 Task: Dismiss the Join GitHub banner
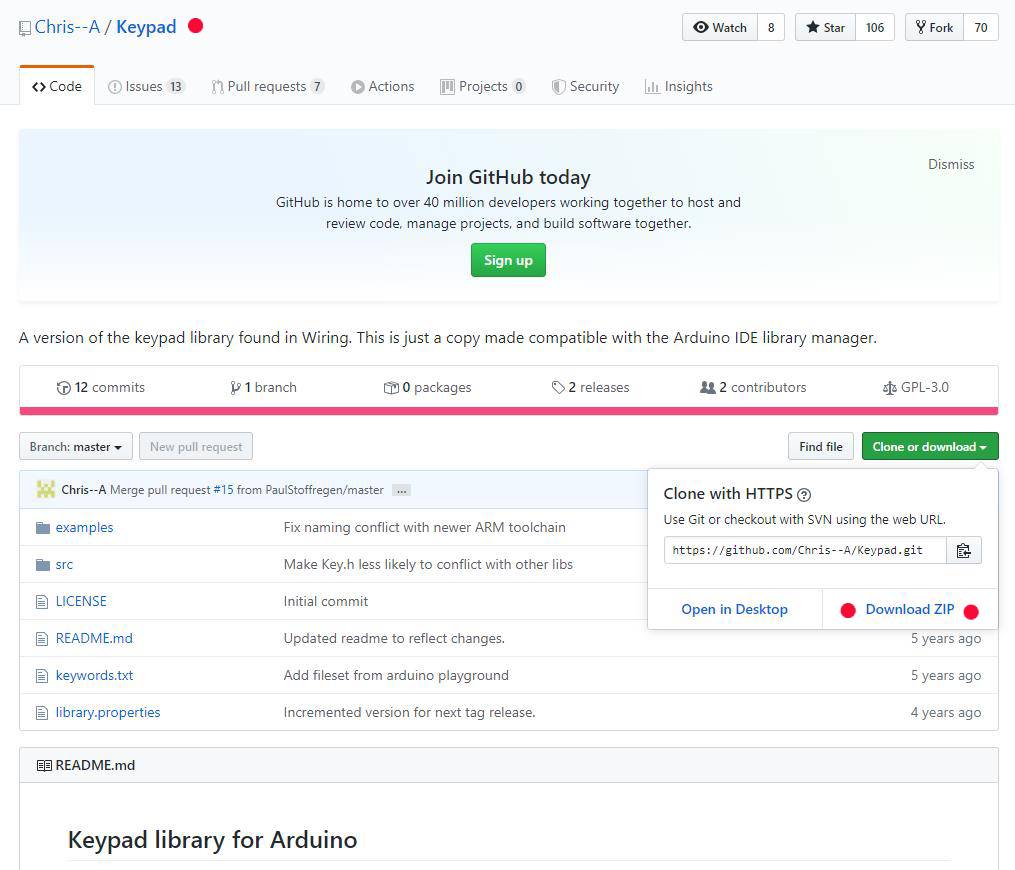[951, 164]
